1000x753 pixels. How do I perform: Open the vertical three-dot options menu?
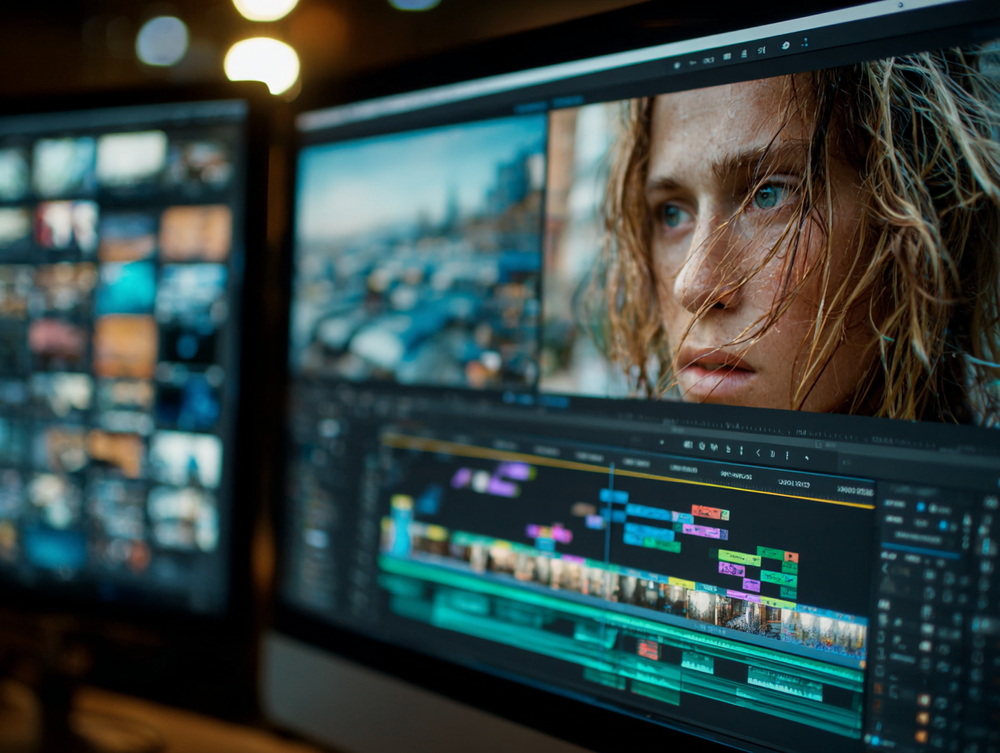point(804,41)
